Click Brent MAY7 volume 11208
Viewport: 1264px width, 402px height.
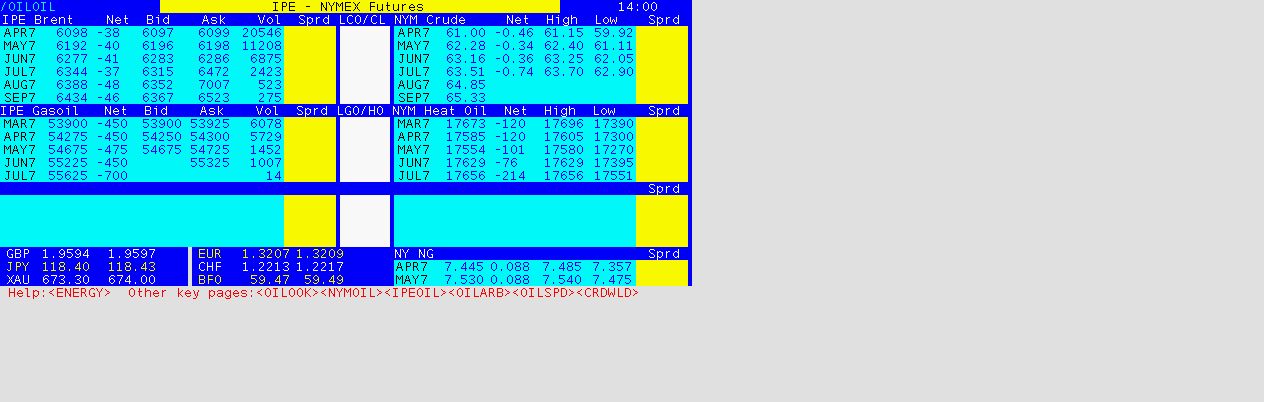(262, 46)
